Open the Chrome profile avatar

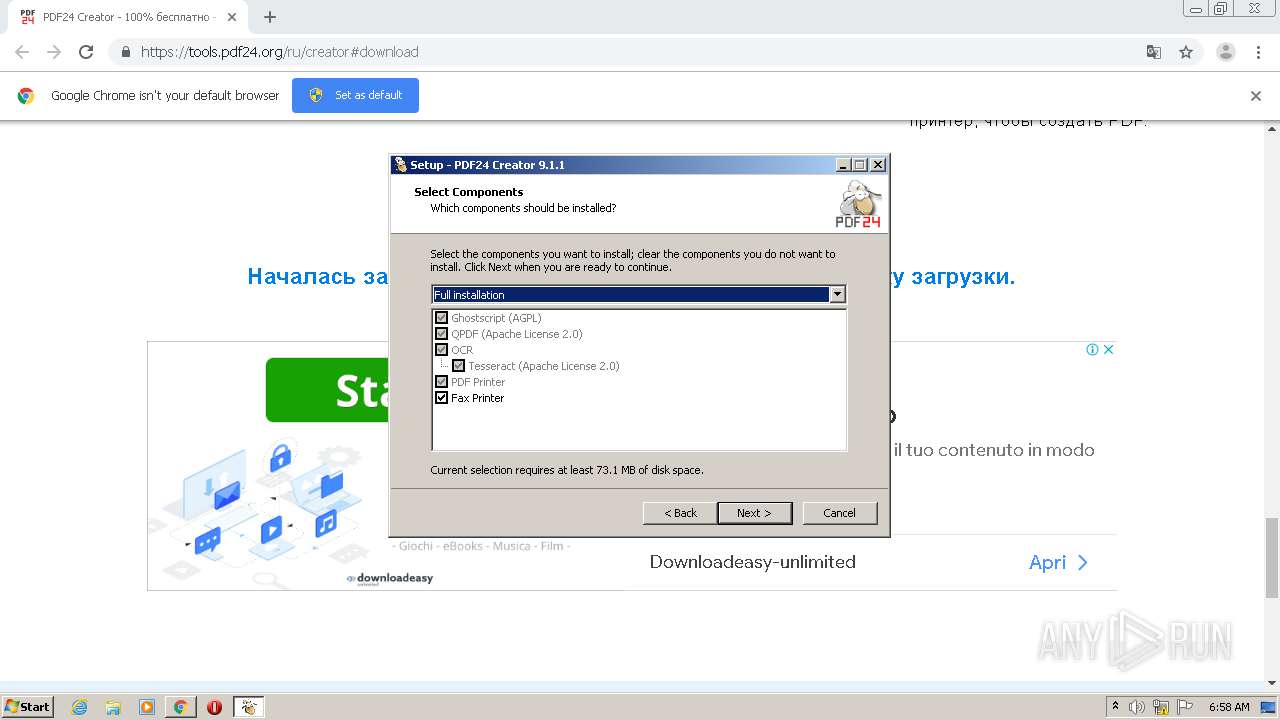point(1226,52)
